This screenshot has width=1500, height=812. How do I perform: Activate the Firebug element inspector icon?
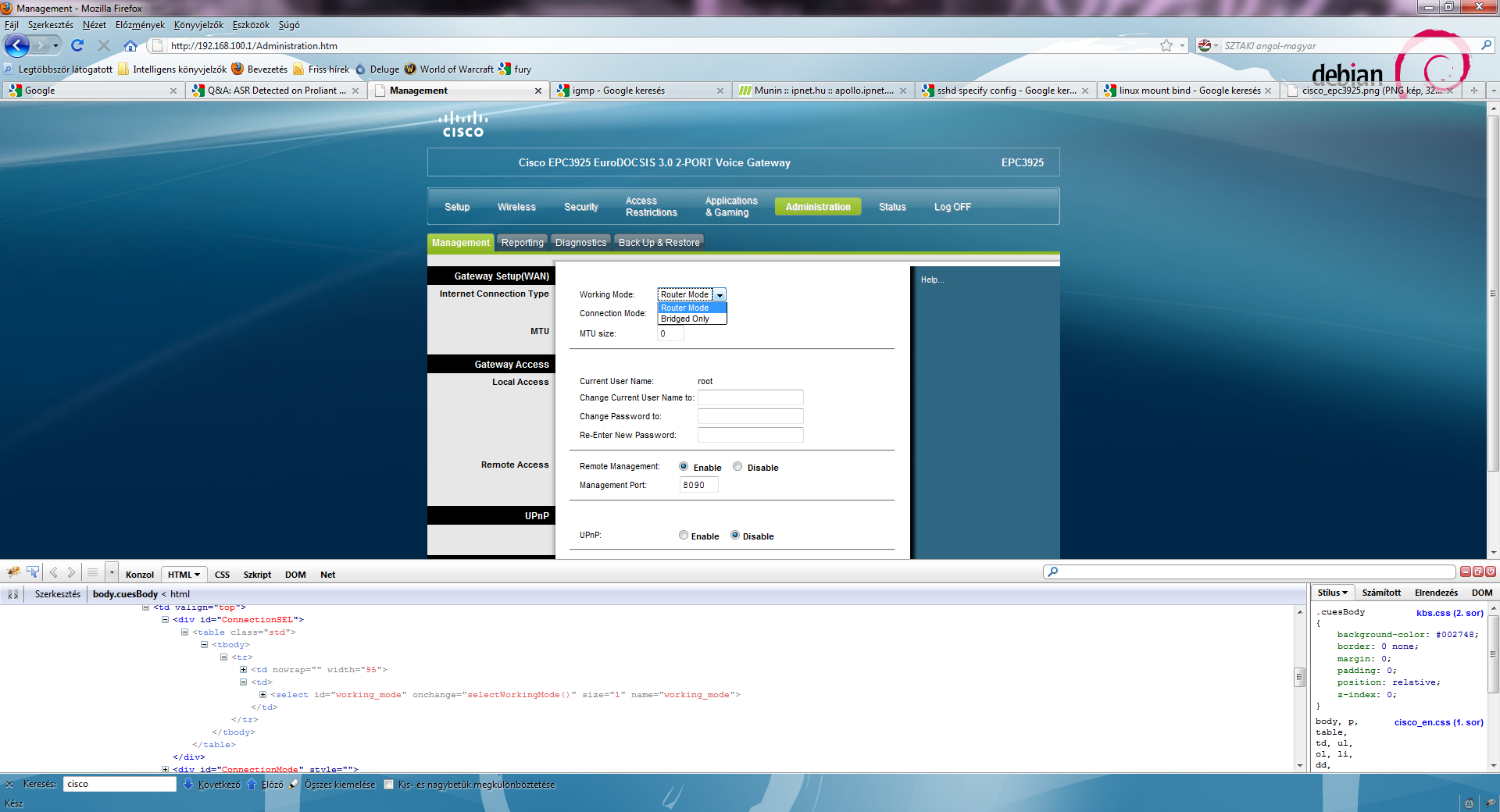click(33, 573)
